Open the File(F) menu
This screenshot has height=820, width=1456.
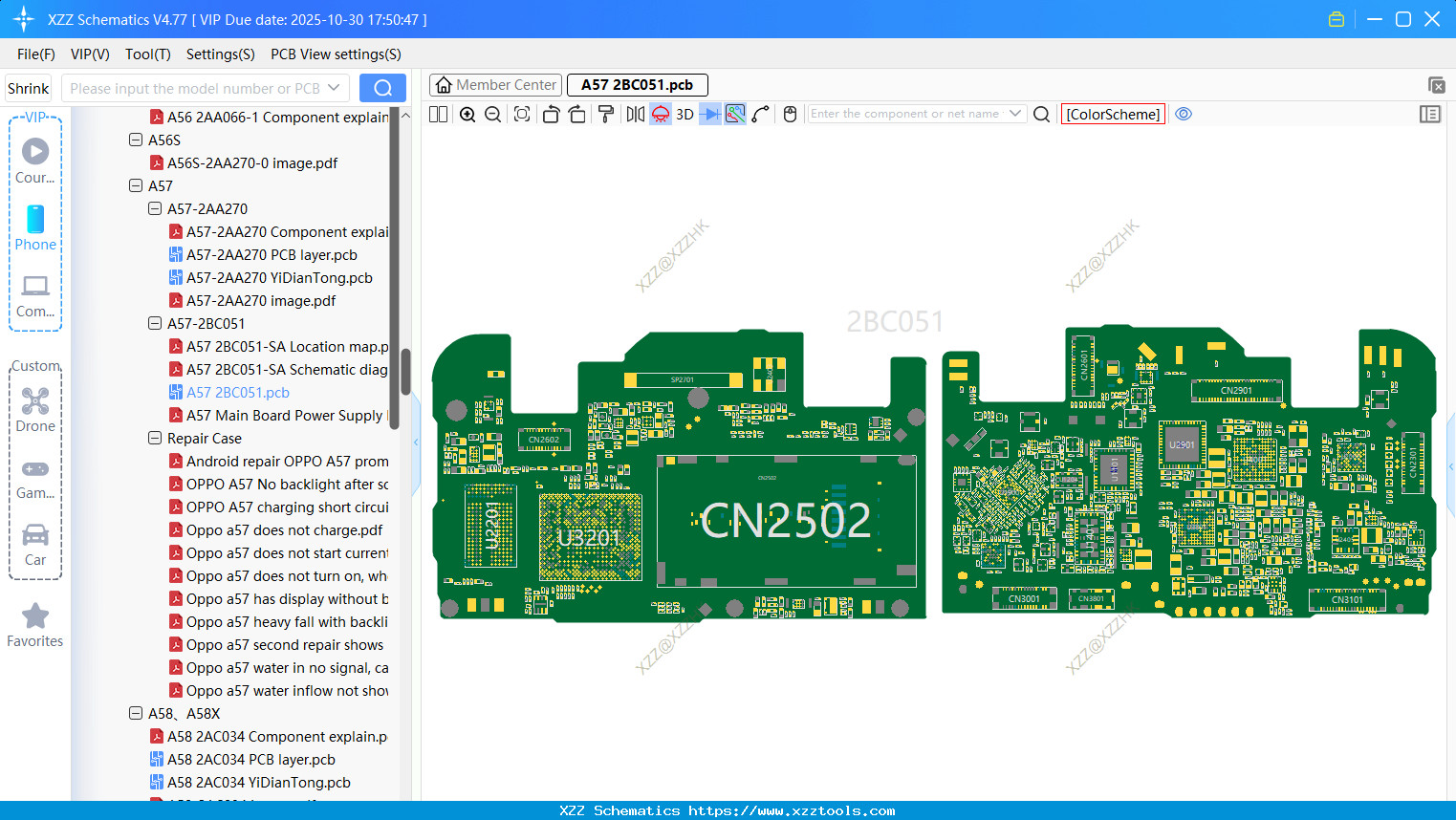pyautogui.click(x=36, y=54)
